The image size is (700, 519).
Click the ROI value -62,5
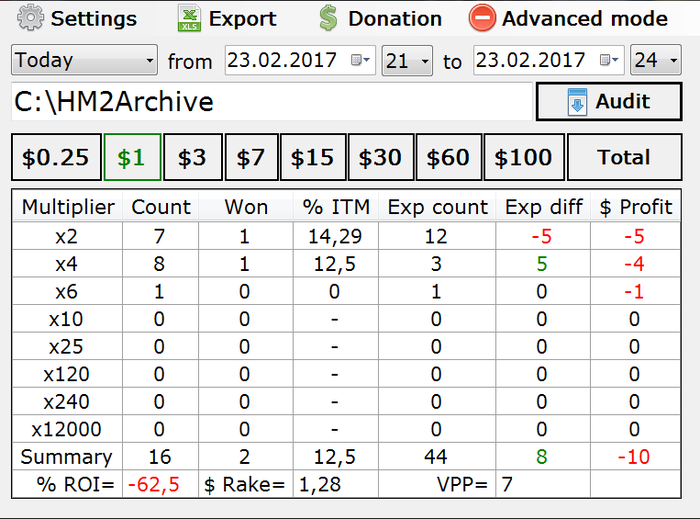pyautogui.click(x=154, y=485)
